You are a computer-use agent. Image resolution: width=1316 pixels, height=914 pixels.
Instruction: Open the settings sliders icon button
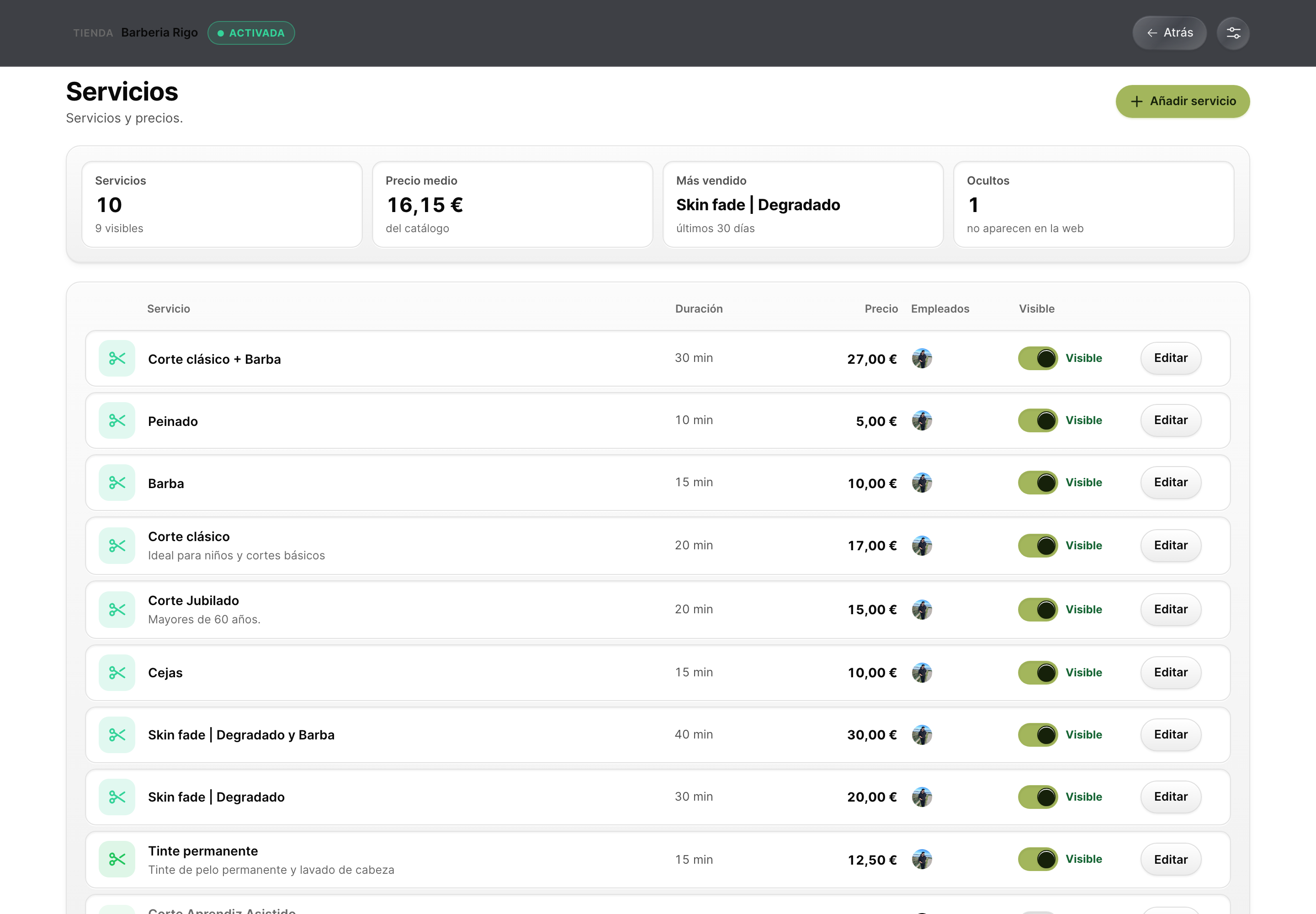1232,33
